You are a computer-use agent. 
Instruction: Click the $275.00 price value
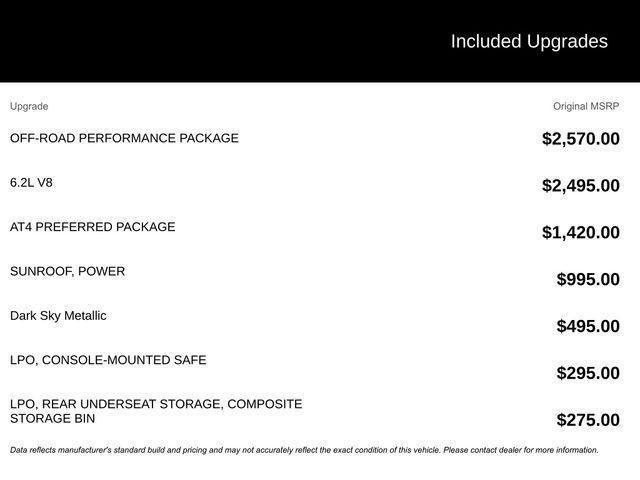pos(587,420)
